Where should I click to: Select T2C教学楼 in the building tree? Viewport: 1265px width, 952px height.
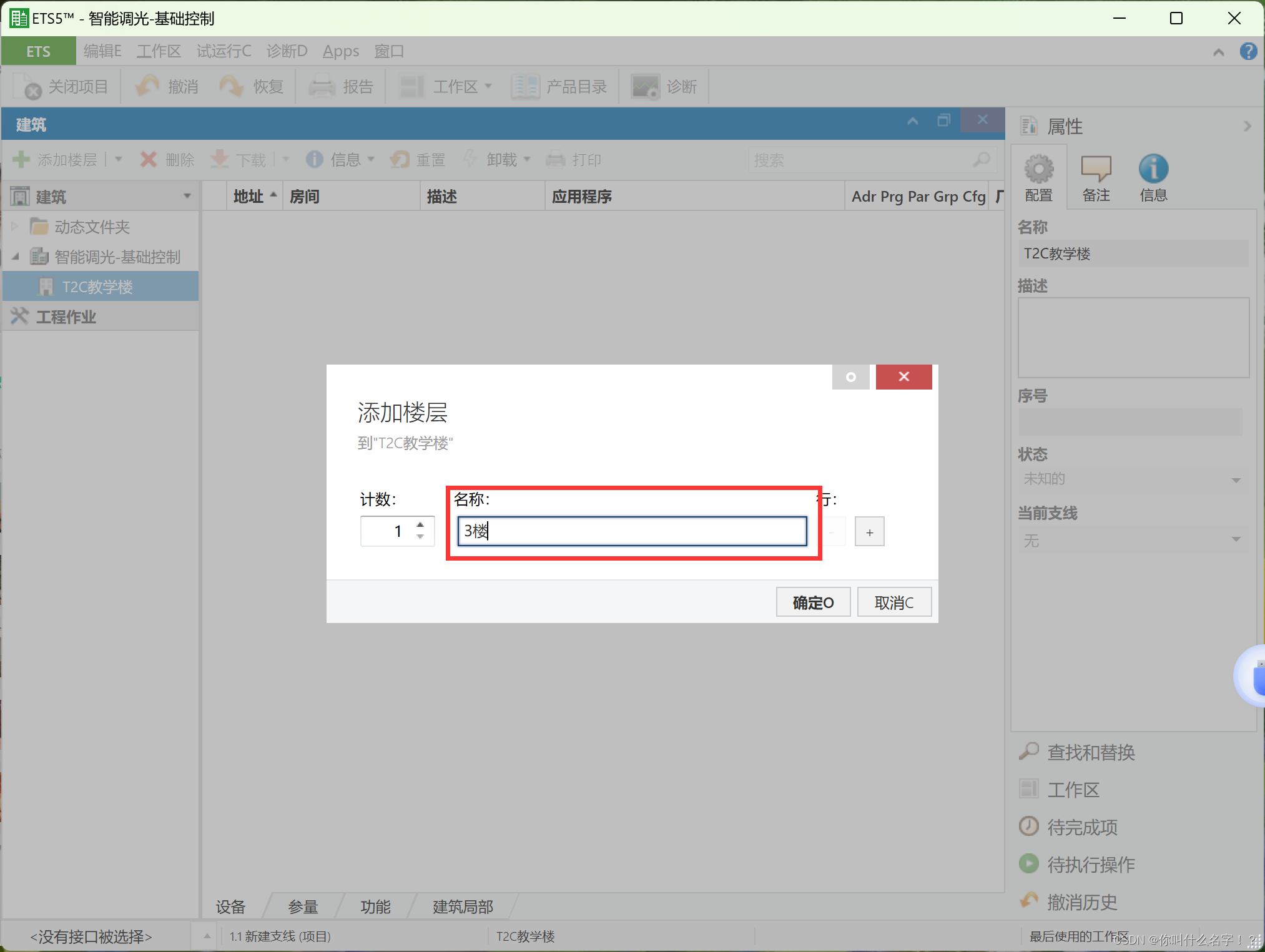pos(97,287)
